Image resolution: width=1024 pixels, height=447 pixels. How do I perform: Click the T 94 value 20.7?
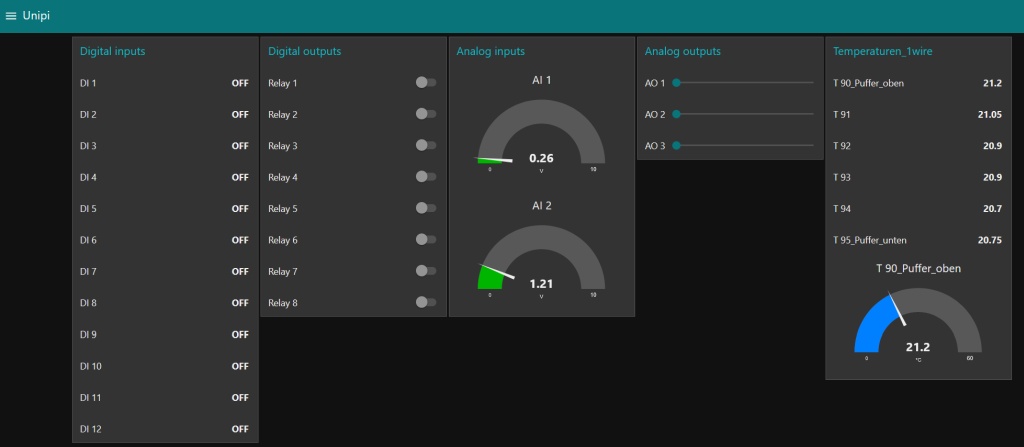[x=992, y=208]
